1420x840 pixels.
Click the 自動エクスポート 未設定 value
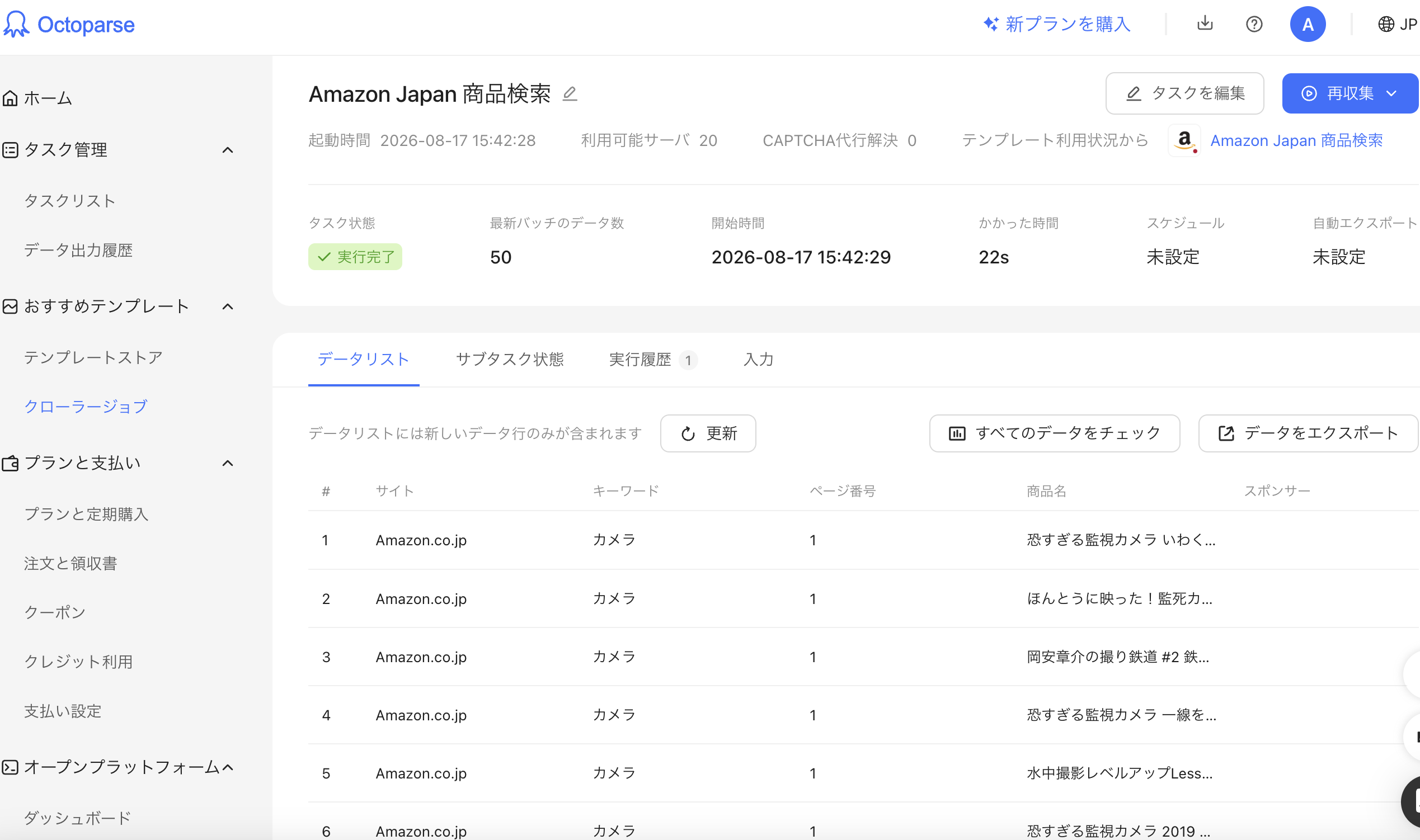(1339, 258)
